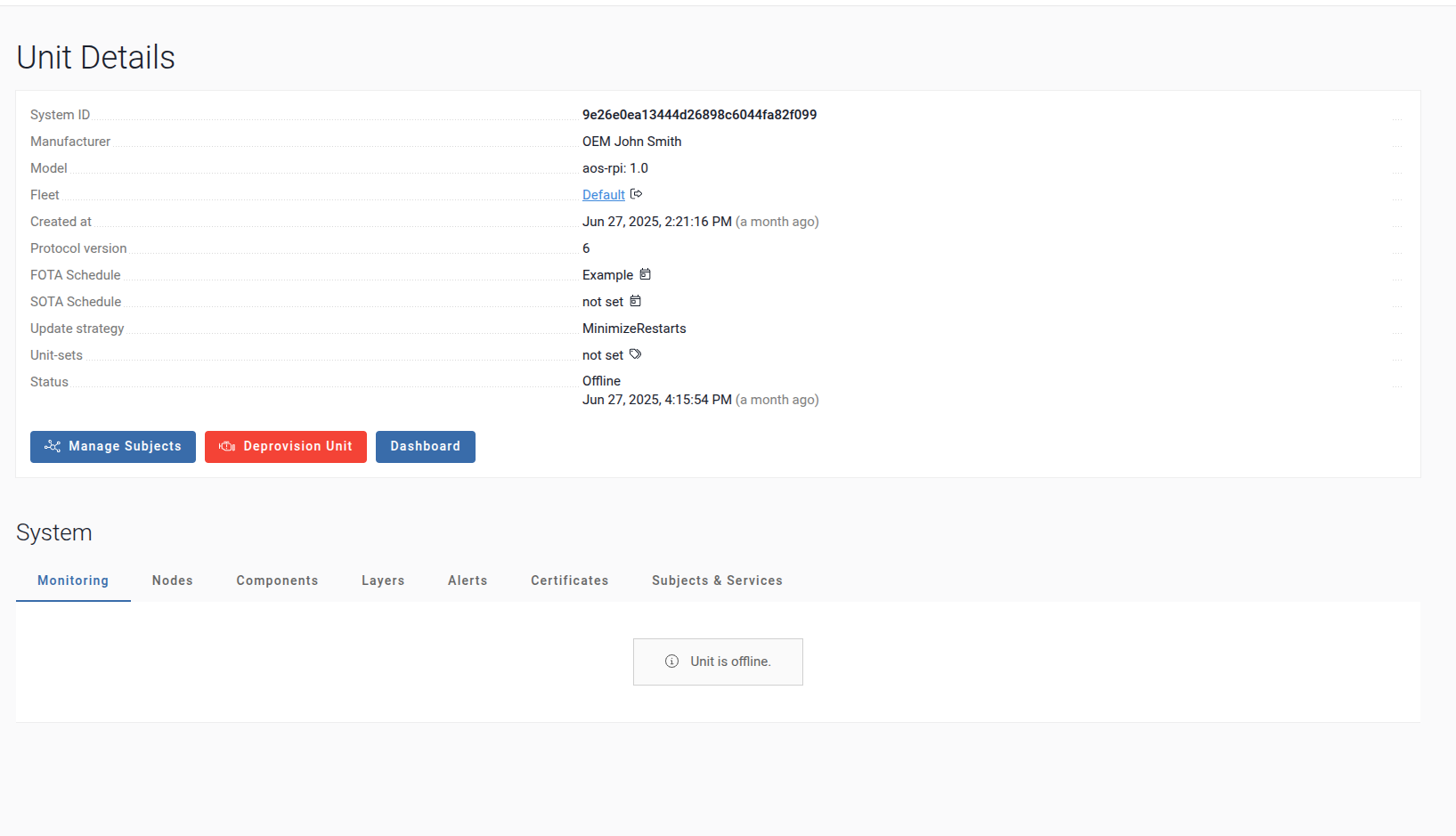The height and width of the screenshot is (836, 1456).
Task: Click the SOTA Schedule calendar icon
Action: (x=635, y=301)
